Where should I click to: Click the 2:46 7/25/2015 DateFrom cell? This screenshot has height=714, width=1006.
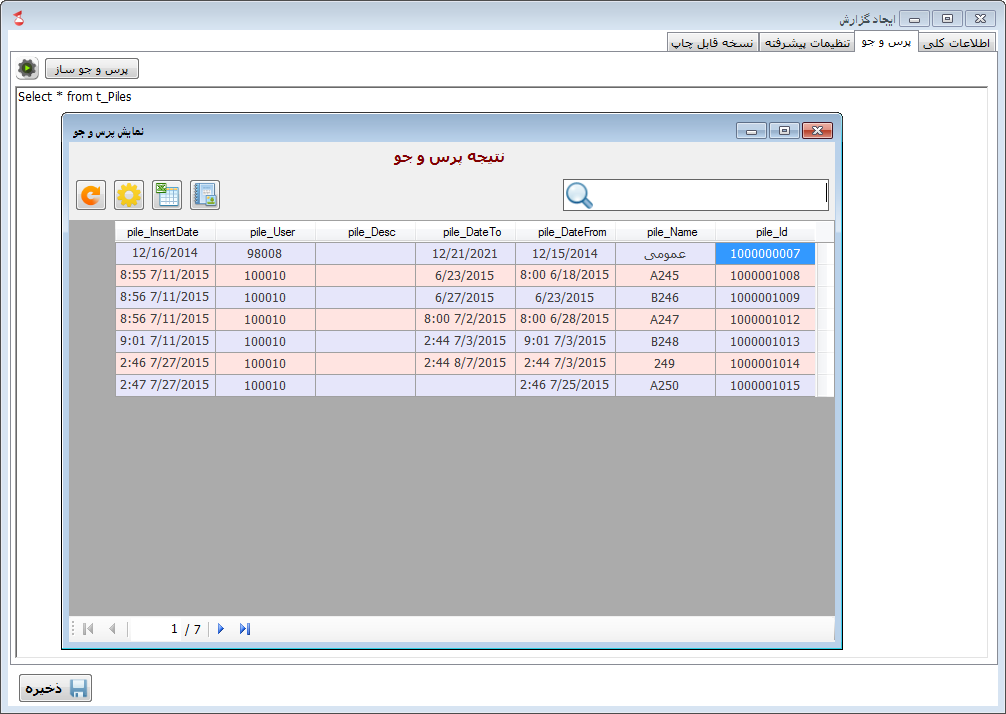pyautogui.click(x=565, y=385)
